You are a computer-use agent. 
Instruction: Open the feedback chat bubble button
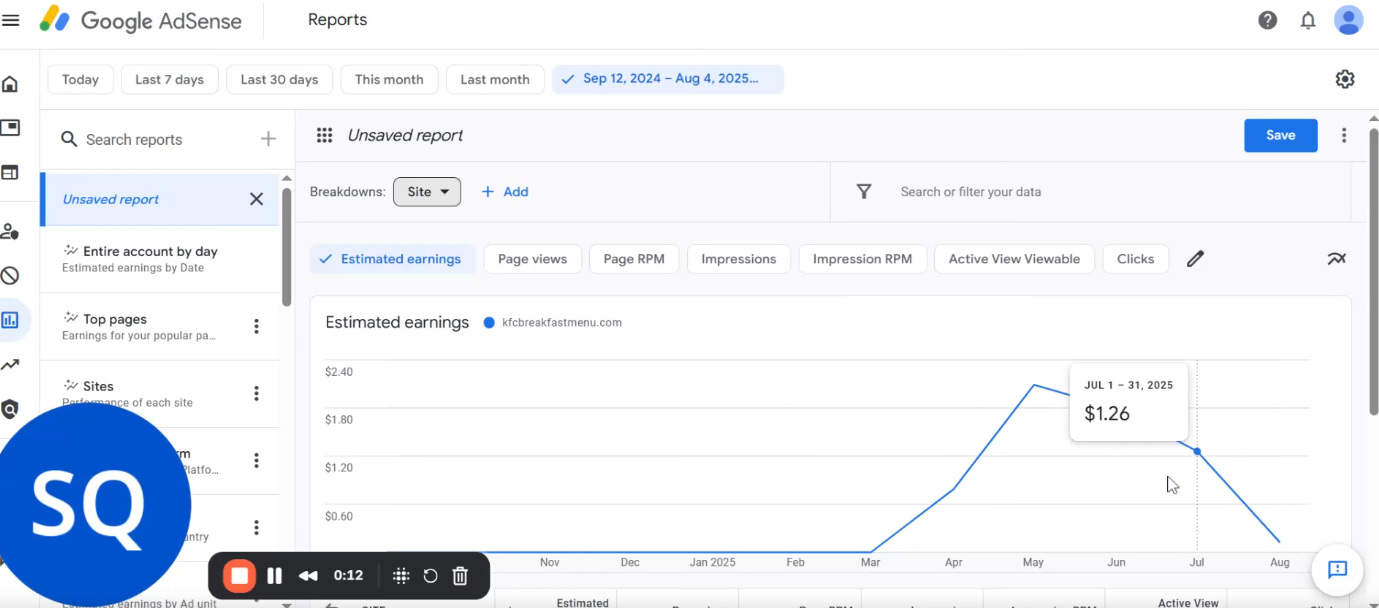[x=1338, y=570]
